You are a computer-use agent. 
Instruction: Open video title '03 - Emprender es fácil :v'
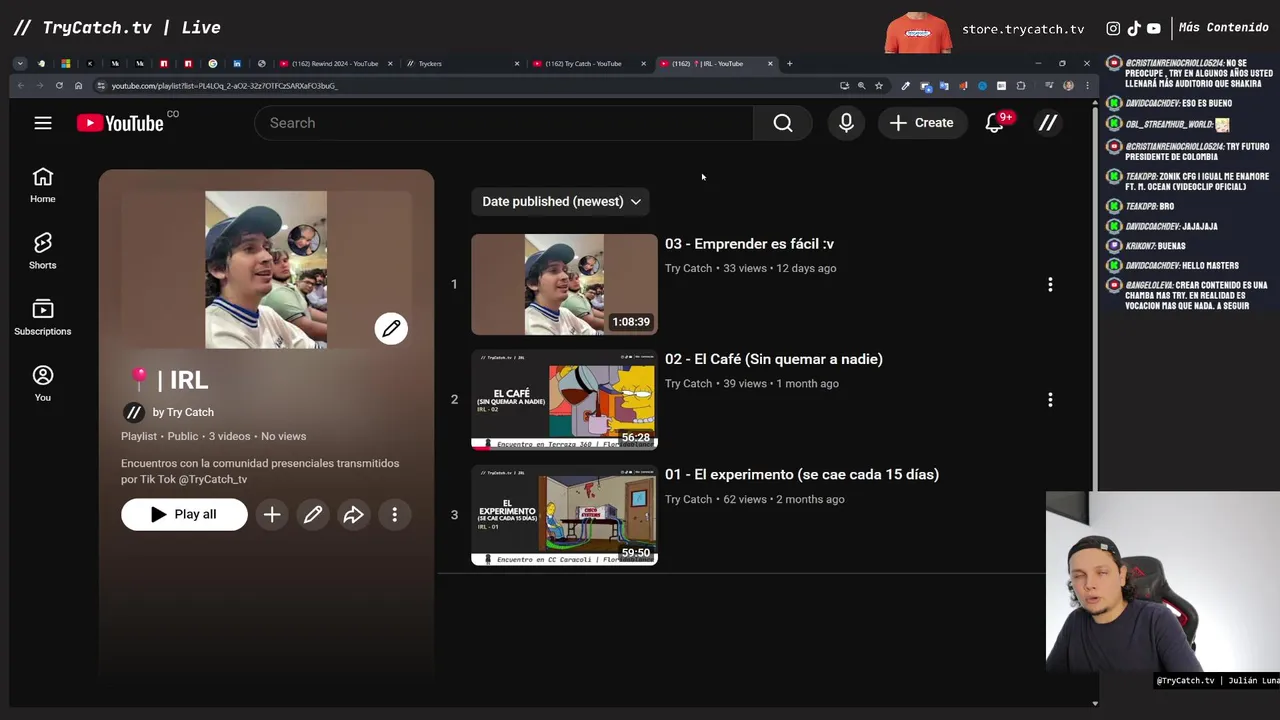click(749, 244)
